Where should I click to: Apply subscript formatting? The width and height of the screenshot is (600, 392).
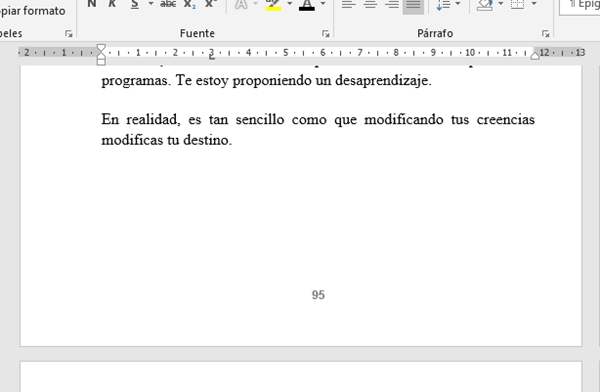point(190,4)
